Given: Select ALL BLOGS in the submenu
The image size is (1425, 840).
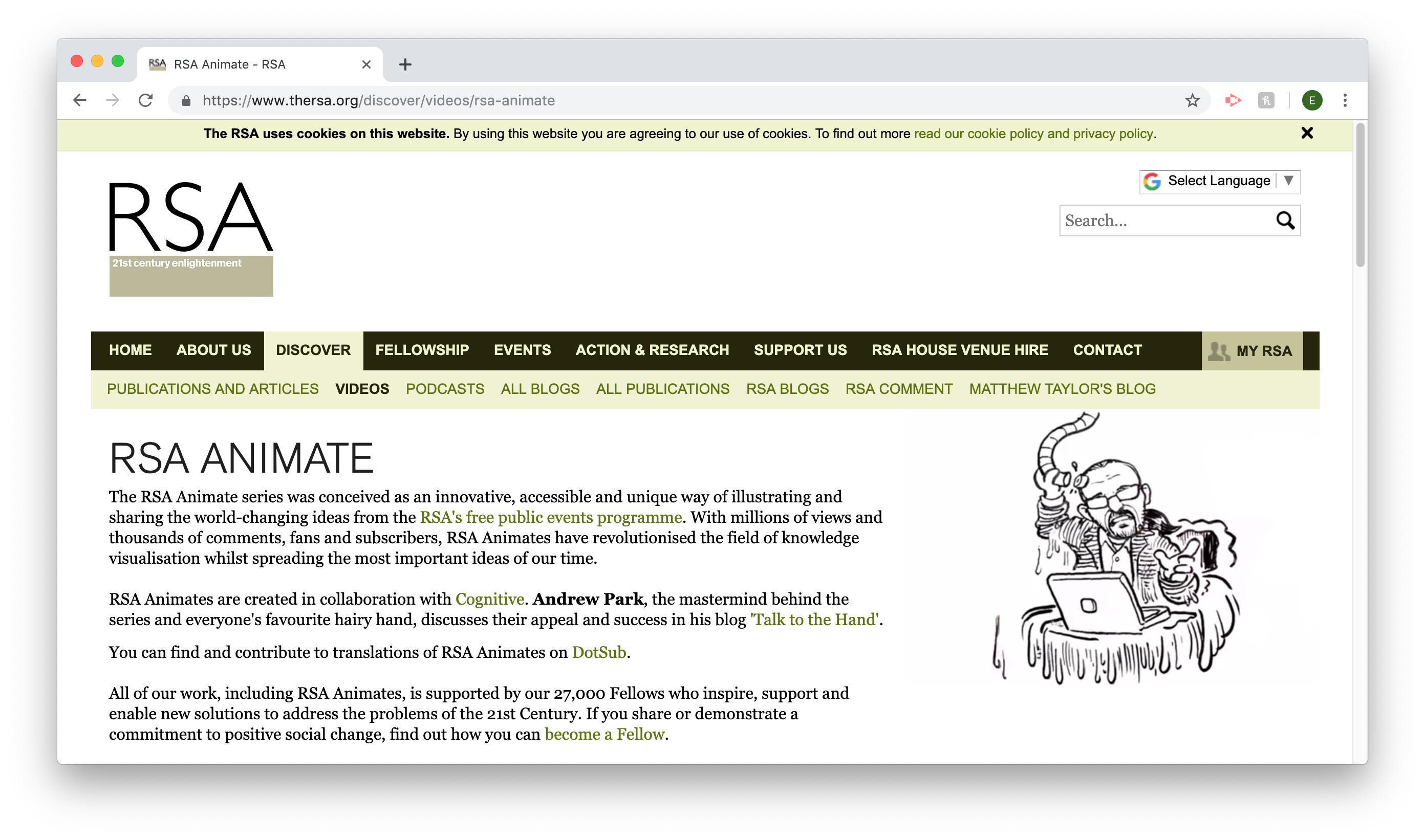Looking at the screenshot, I should (540, 389).
